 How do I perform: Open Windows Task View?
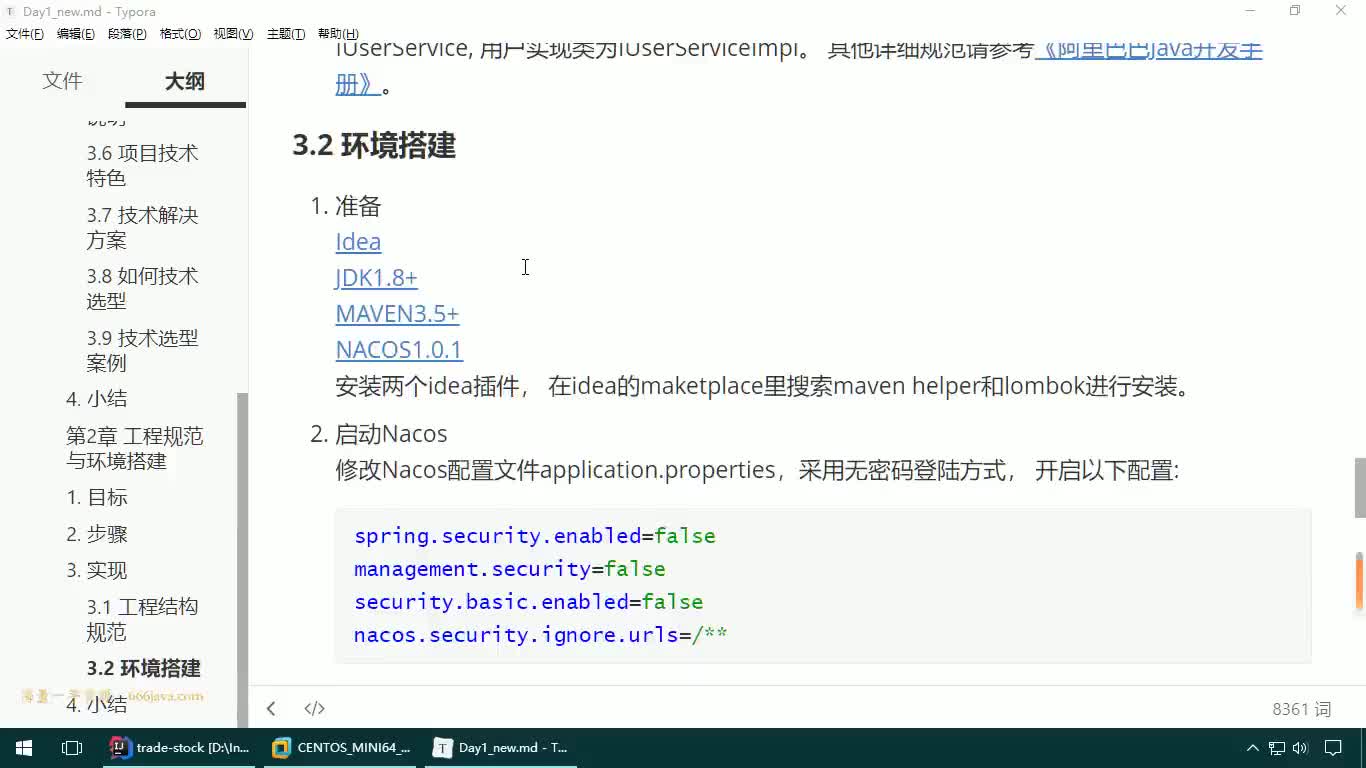click(x=71, y=748)
